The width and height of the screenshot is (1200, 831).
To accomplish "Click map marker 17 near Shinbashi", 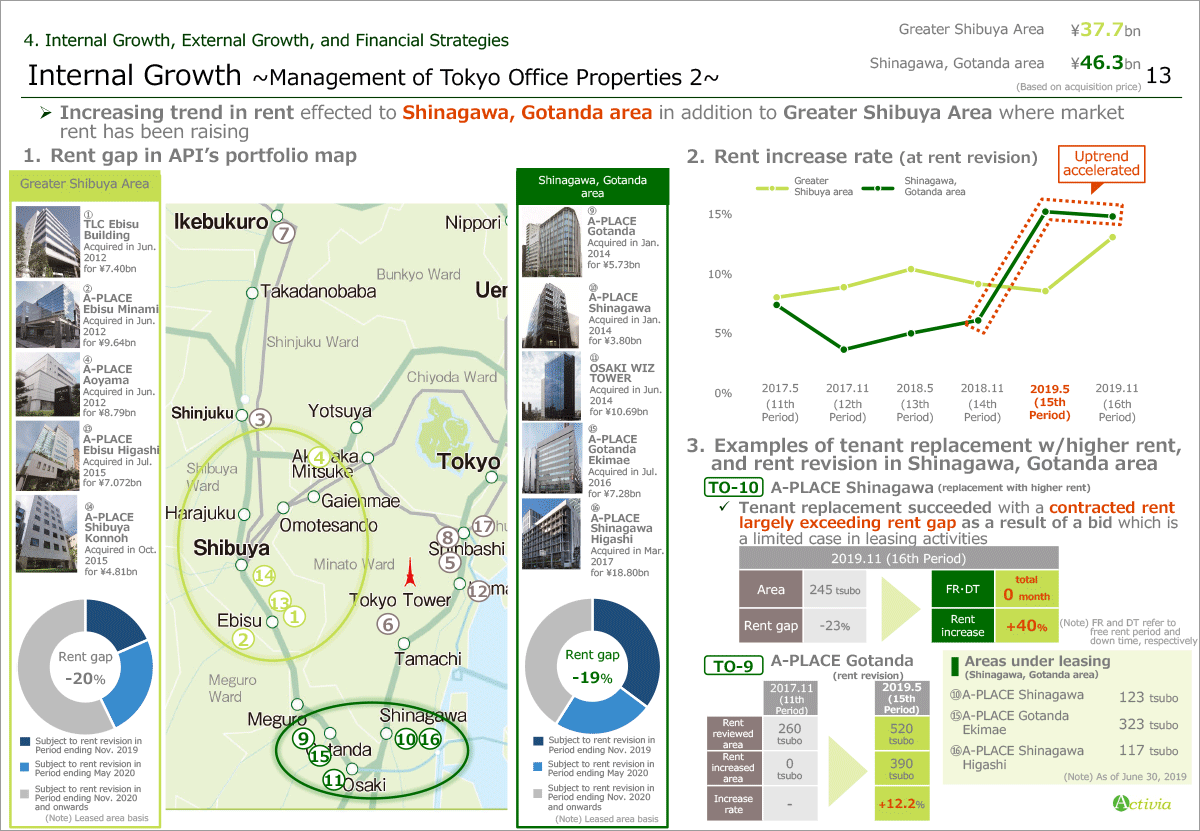I will click(483, 526).
